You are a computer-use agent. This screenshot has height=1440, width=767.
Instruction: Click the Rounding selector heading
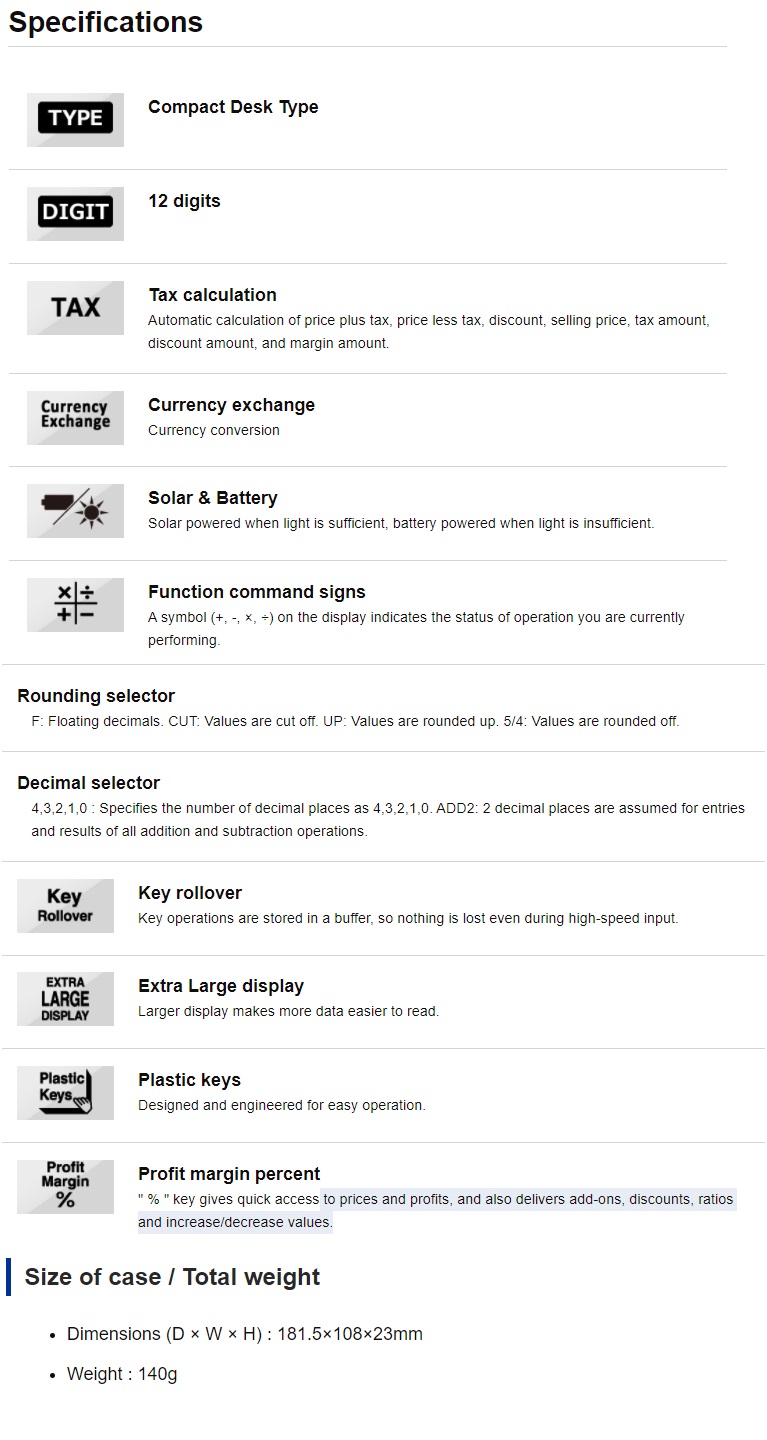(96, 696)
